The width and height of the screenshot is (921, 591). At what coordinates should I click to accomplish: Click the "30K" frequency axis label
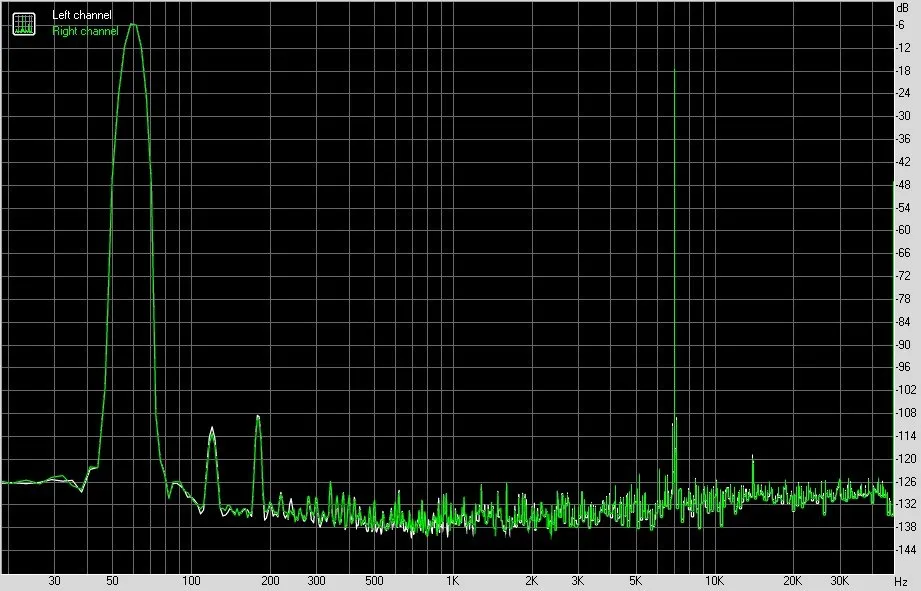839,581
